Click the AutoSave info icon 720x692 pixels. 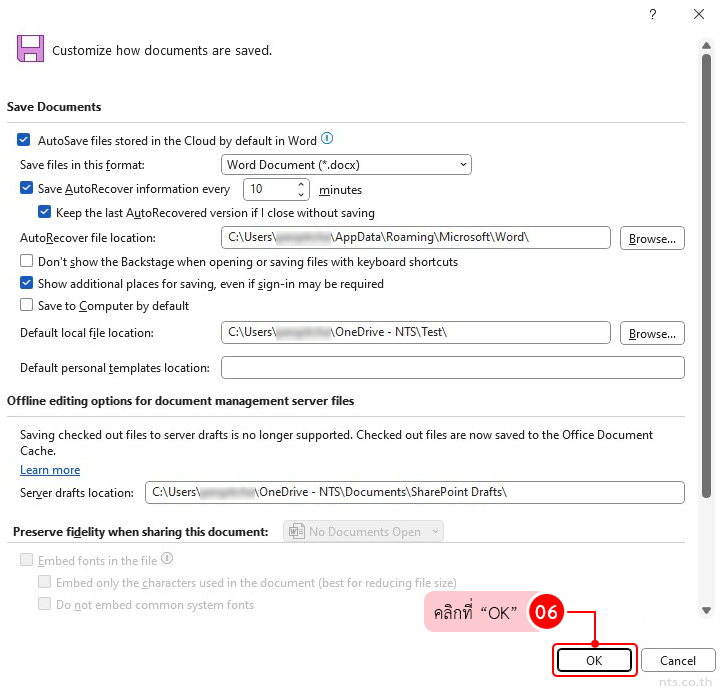327,140
